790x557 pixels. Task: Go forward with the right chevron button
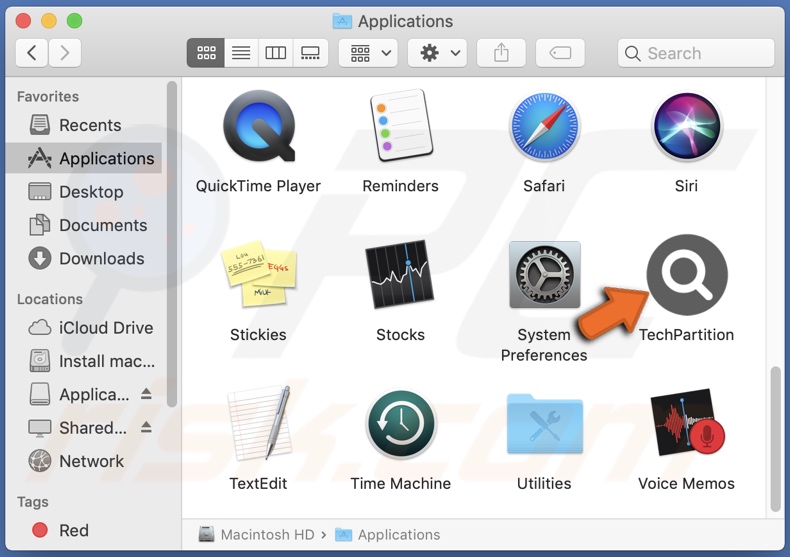[64, 53]
